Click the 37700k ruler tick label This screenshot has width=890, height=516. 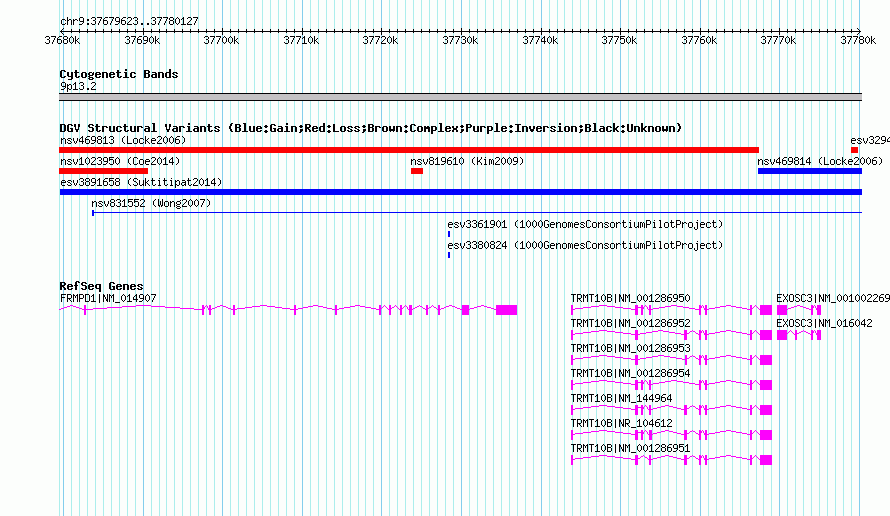(x=221, y=40)
